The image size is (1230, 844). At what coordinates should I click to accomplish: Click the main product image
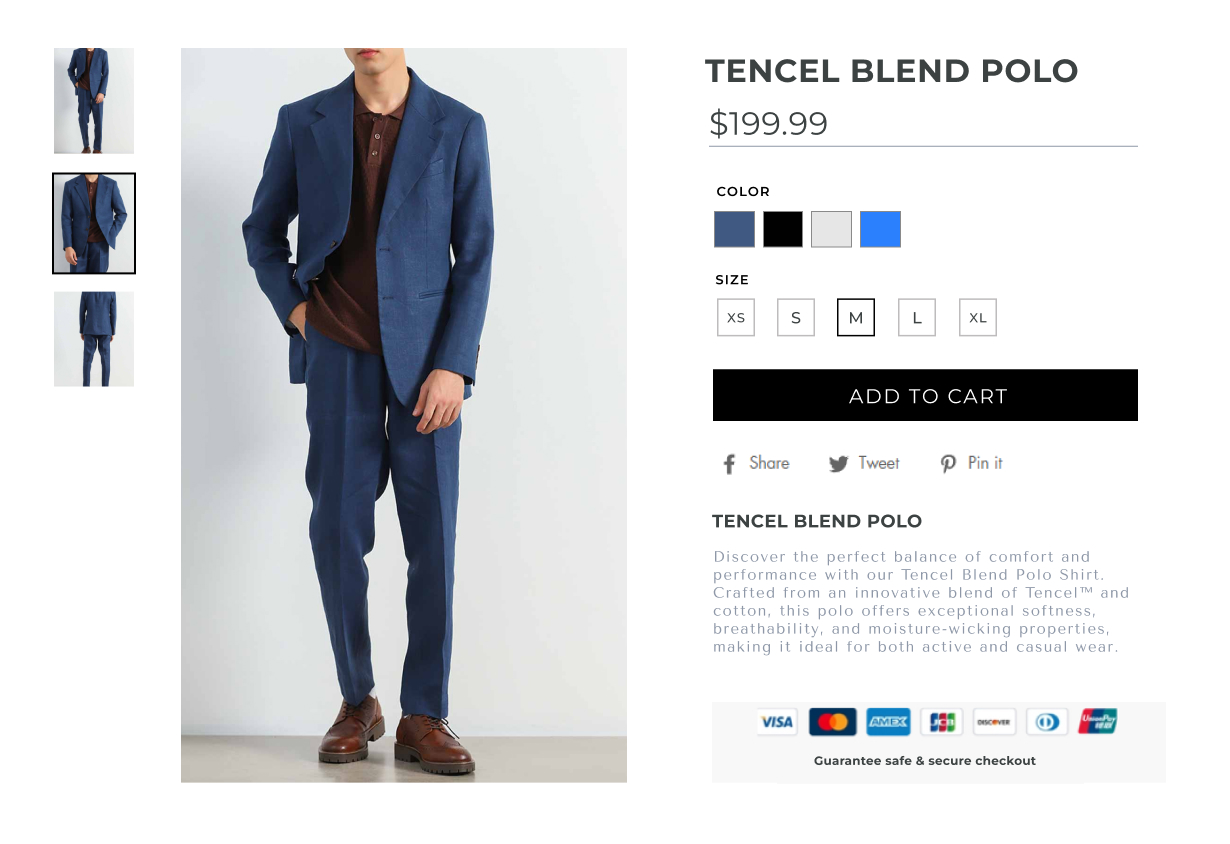(404, 415)
